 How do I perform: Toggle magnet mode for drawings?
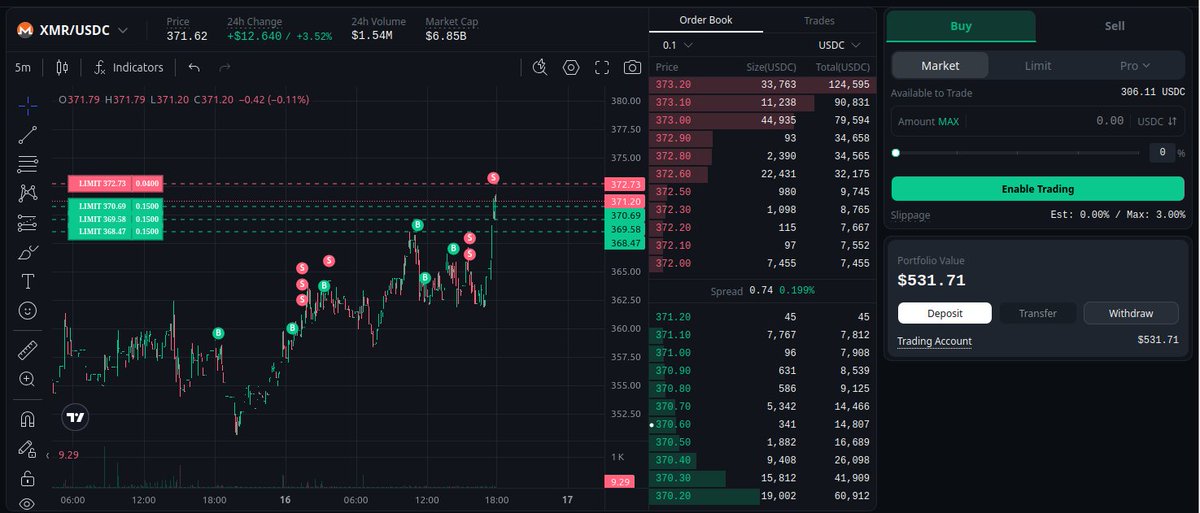28,419
